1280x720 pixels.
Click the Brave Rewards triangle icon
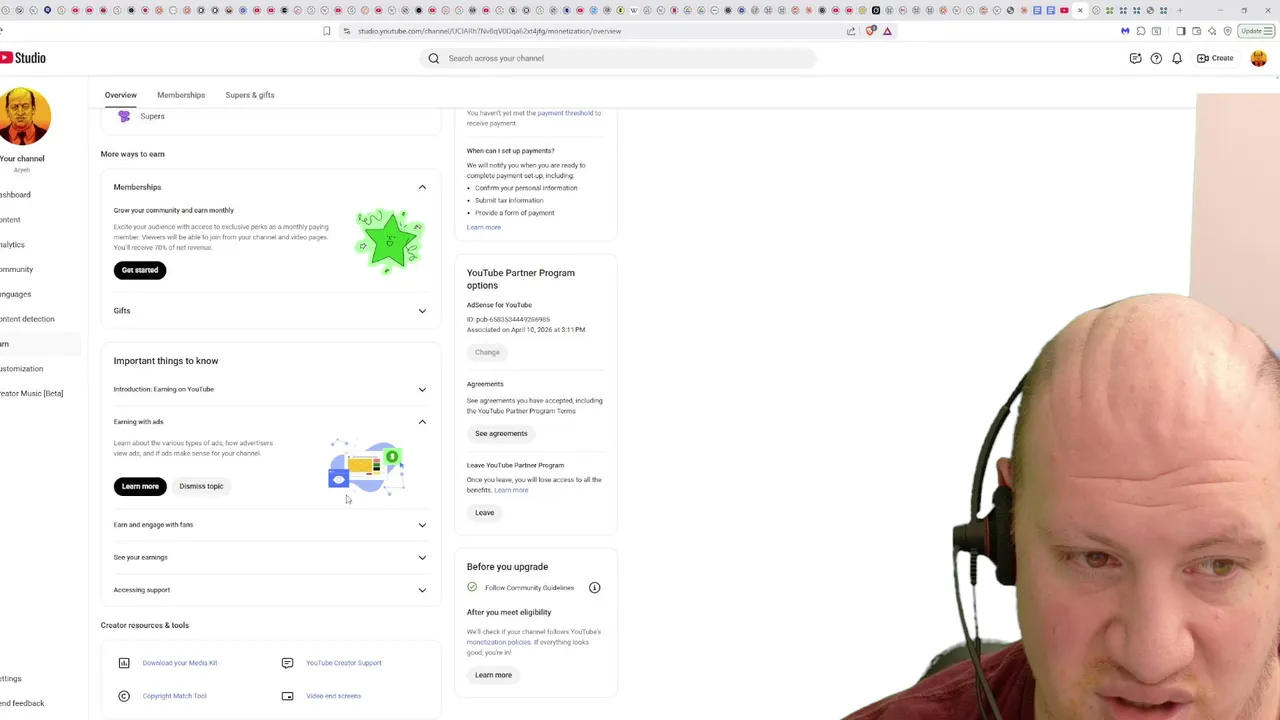(887, 31)
